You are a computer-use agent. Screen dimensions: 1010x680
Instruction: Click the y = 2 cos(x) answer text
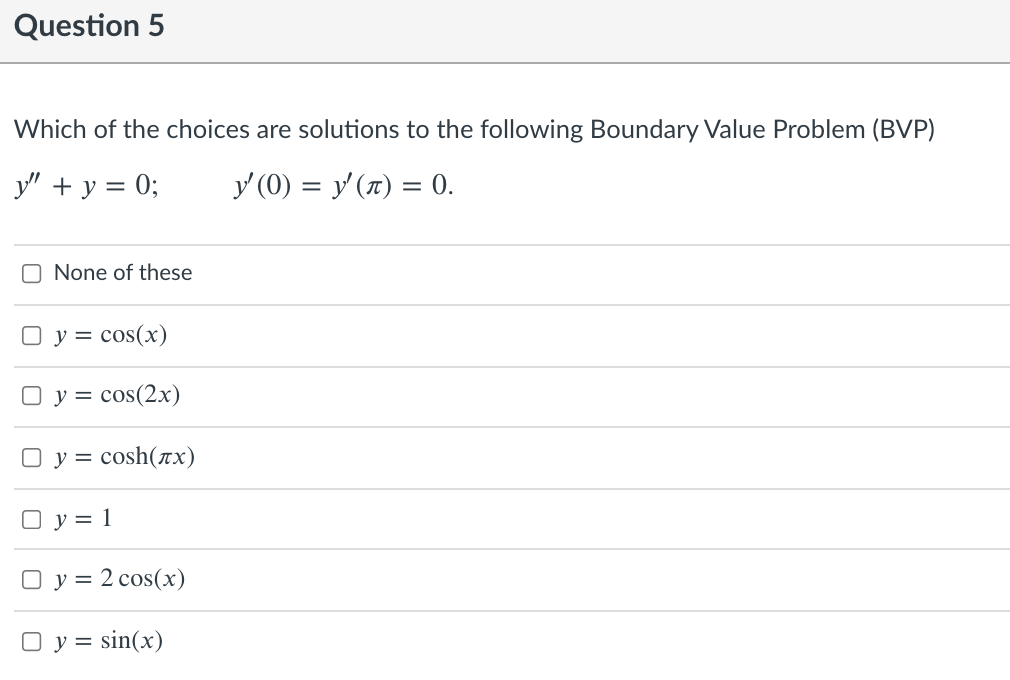pos(119,580)
